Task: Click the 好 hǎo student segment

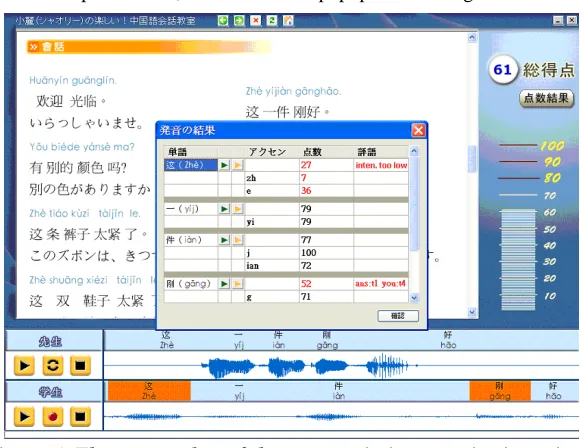Action: tap(553, 391)
